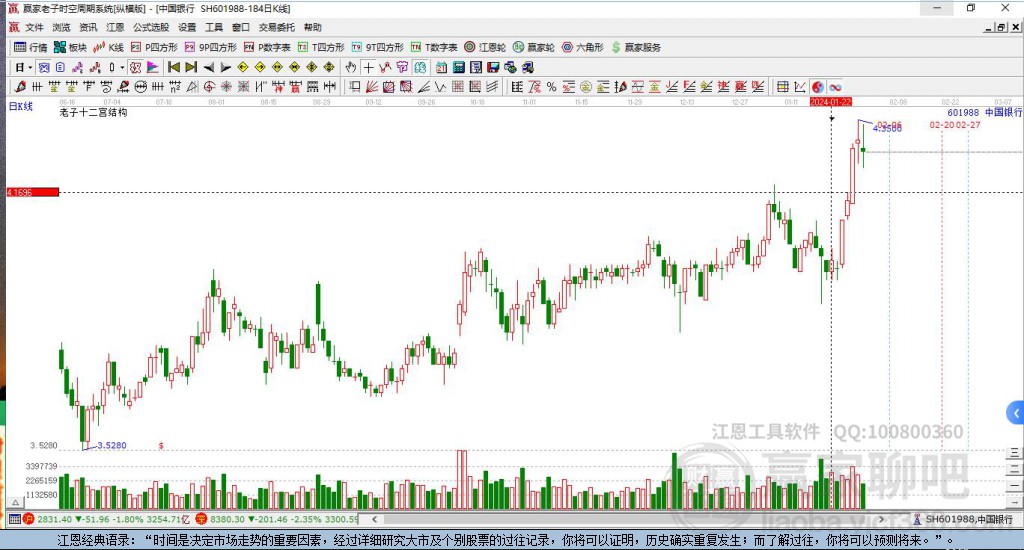Click the gold circle 金 ratio icon
The width and height of the screenshot is (1024, 550).
point(586,87)
